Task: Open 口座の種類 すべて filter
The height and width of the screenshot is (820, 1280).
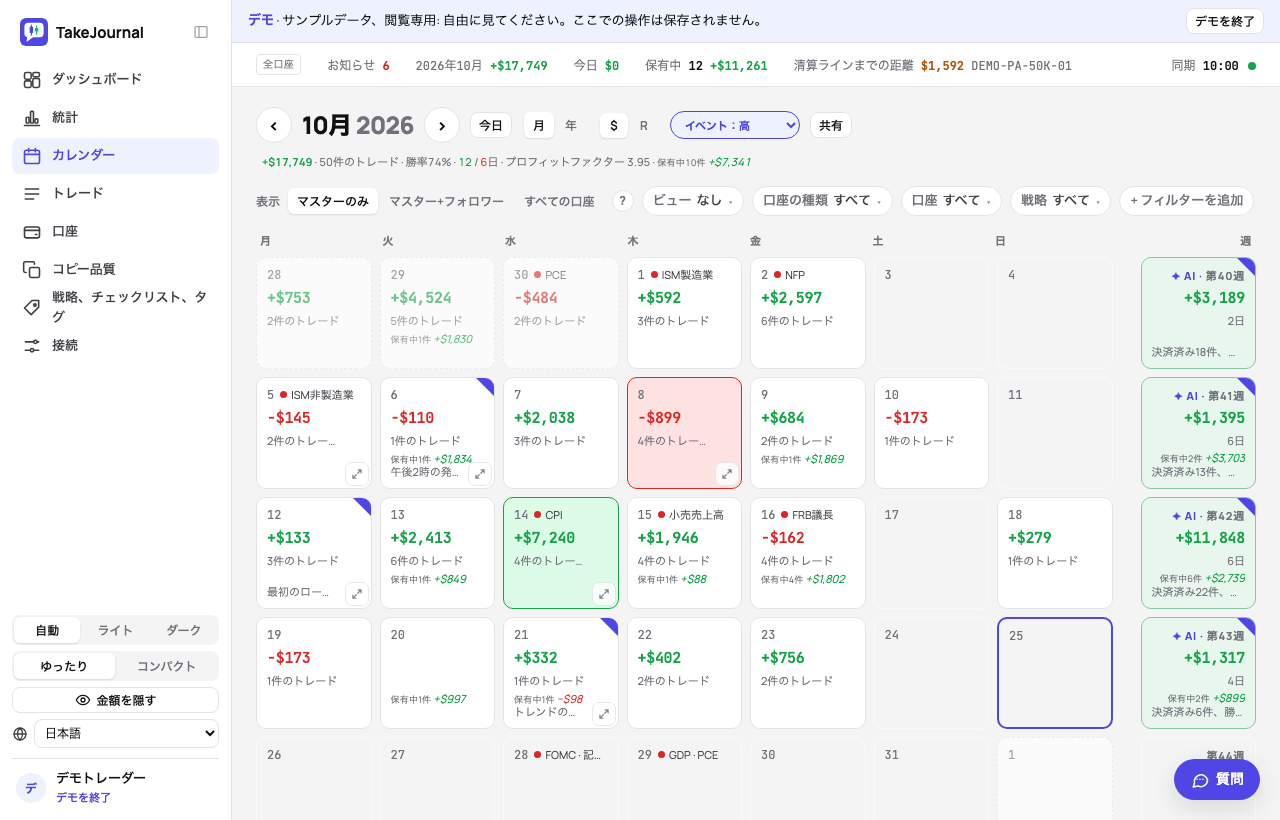Action: (x=823, y=201)
